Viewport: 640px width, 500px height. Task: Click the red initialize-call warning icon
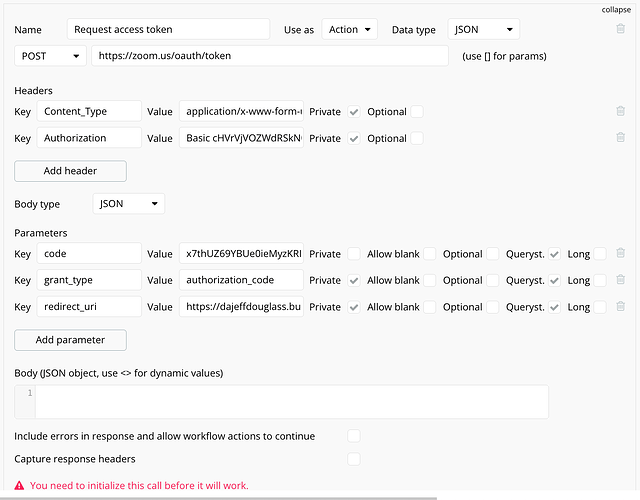(20, 485)
